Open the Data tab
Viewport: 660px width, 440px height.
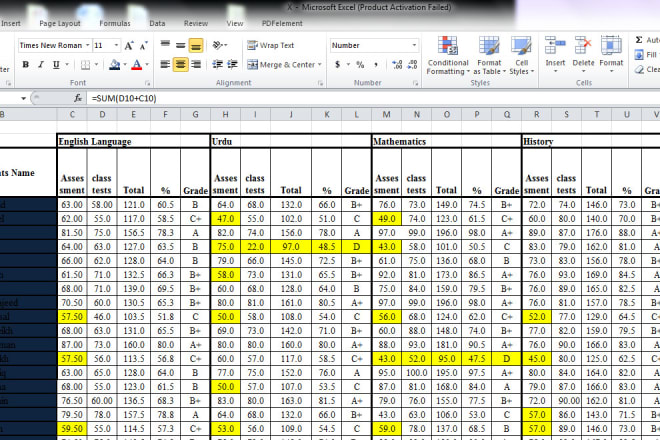pos(157,23)
